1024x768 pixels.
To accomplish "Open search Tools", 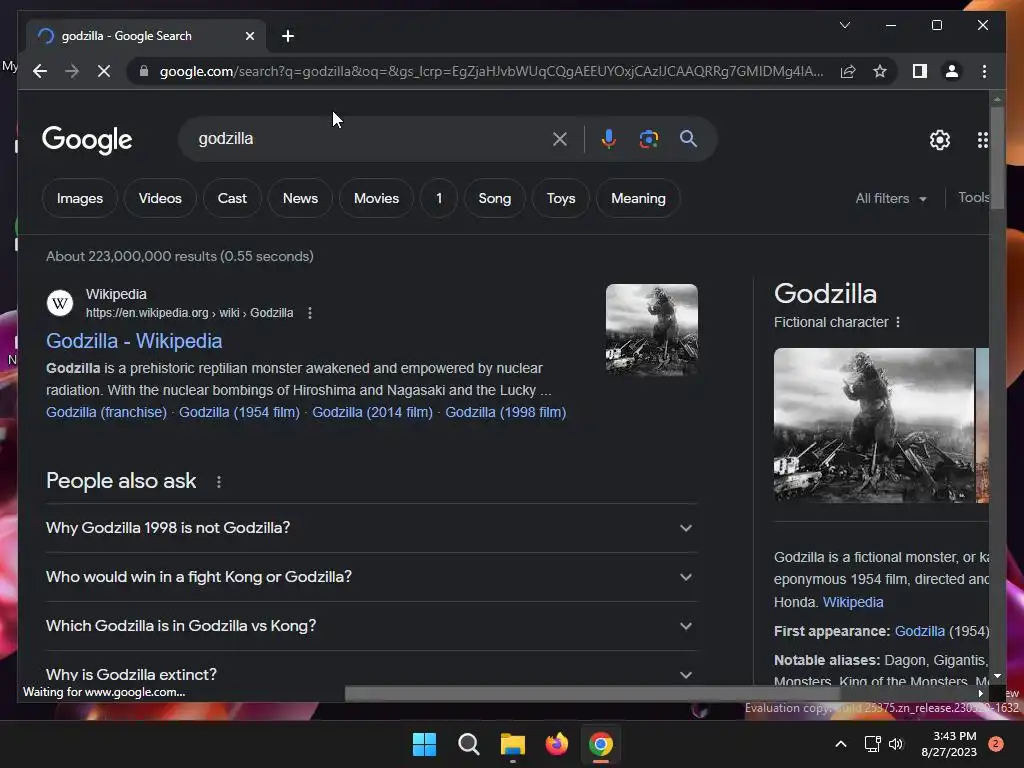I will [973, 198].
